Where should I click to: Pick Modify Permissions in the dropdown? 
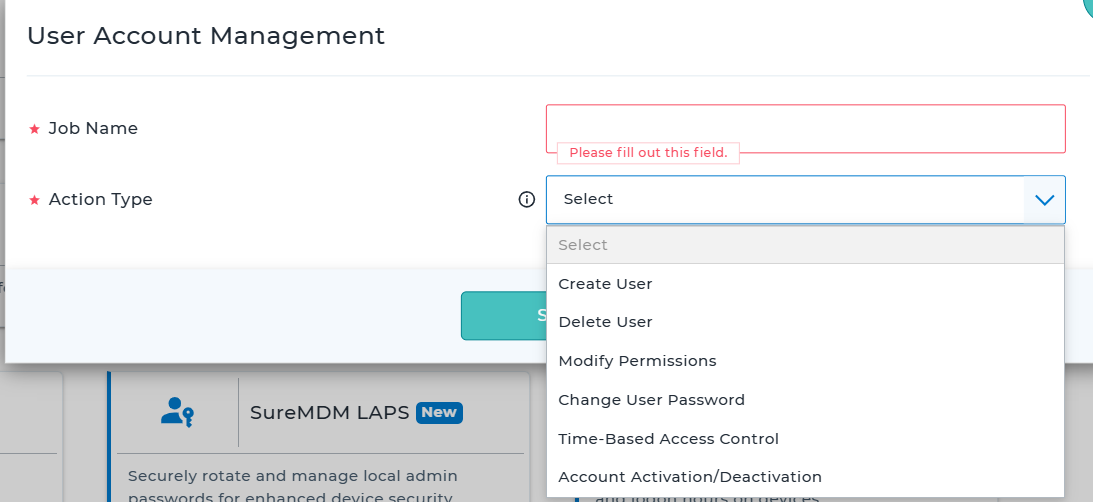pos(637,361)
